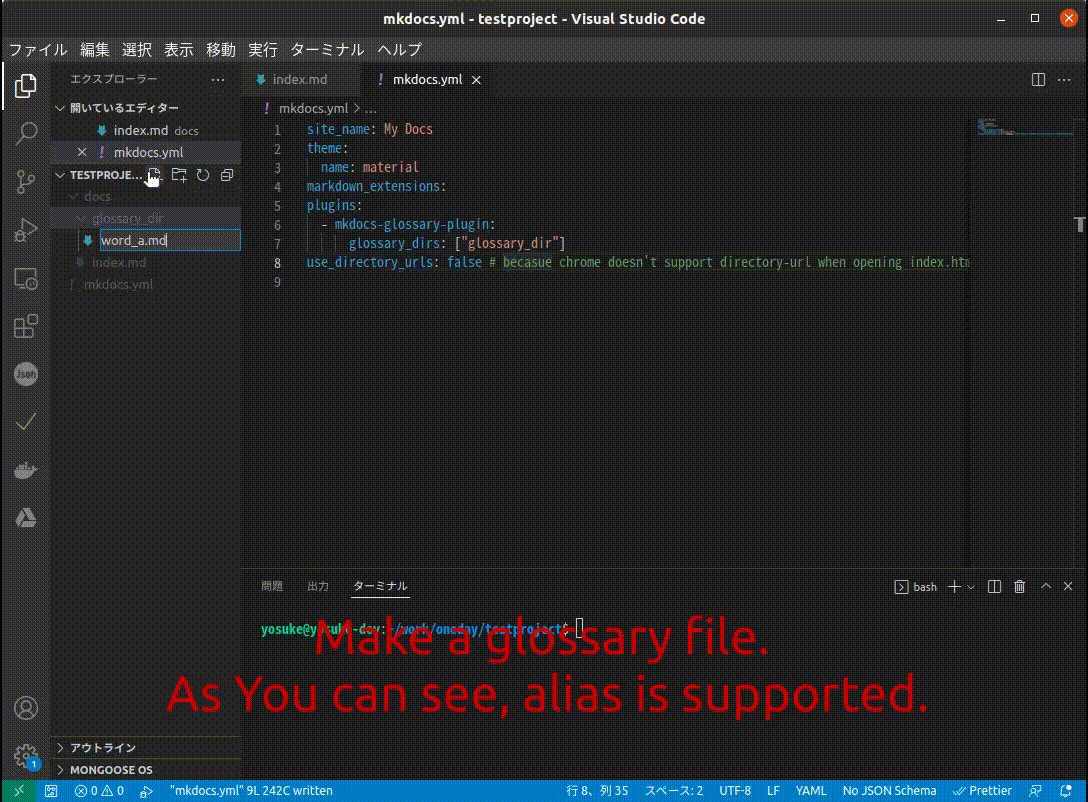
Task: Open the File menu
Action: tap(38, 50)
